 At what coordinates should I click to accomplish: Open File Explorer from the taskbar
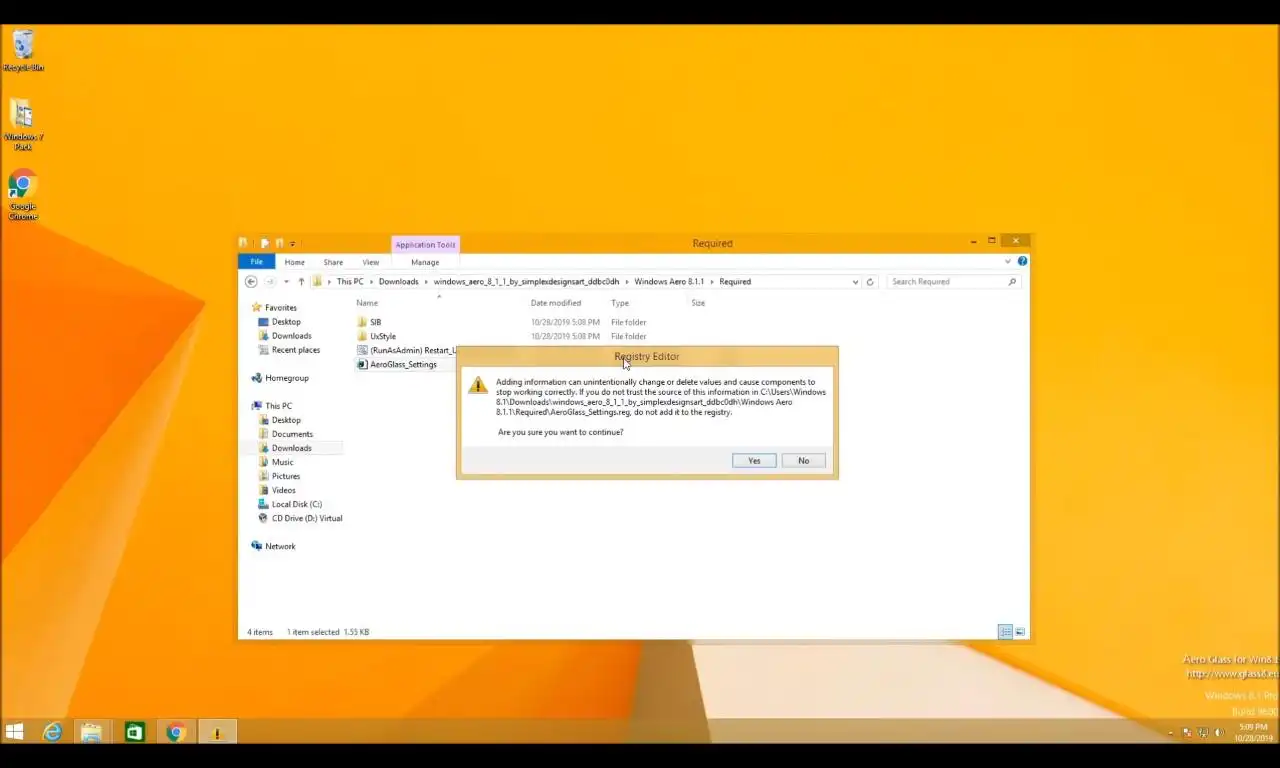pyautogui.click(x=91, y=733)
